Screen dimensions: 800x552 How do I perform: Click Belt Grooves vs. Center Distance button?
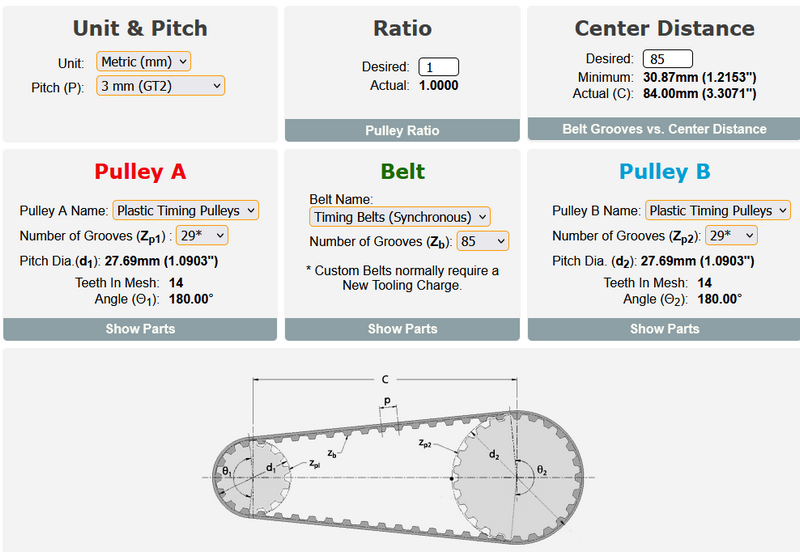(663, 129)
